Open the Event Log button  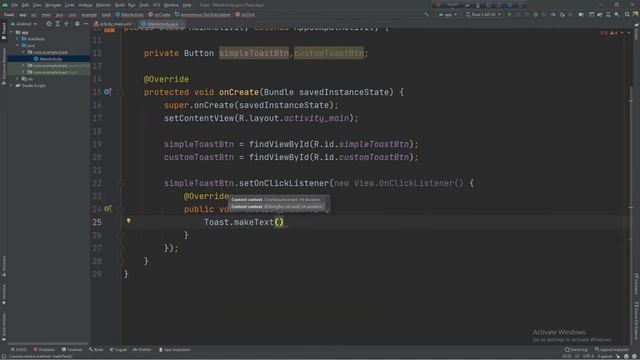(x=576, y=350)
